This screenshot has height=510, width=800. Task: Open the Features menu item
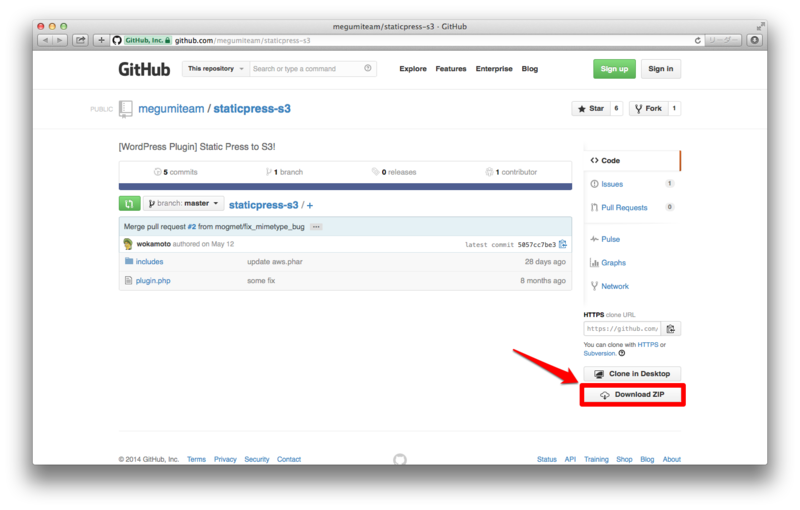451,69
